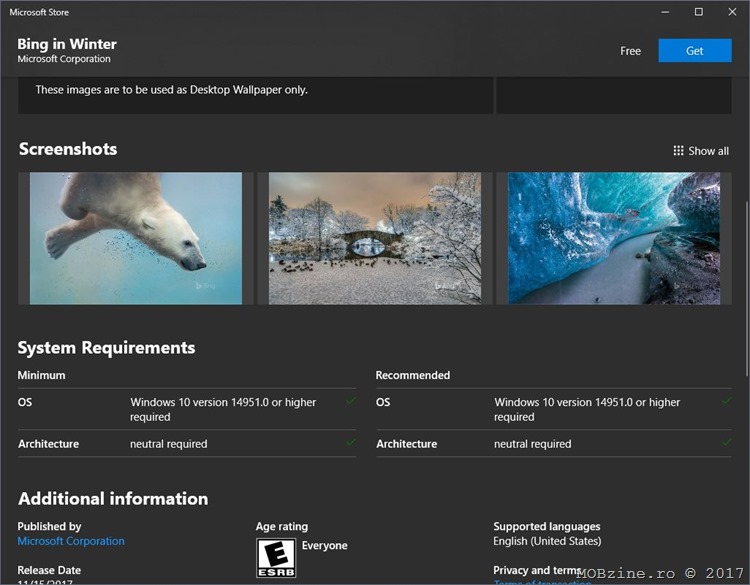The image size is (750, 585).
Task: Open the snowy bridge screenshot thumbnail
Action: [375, 238]
